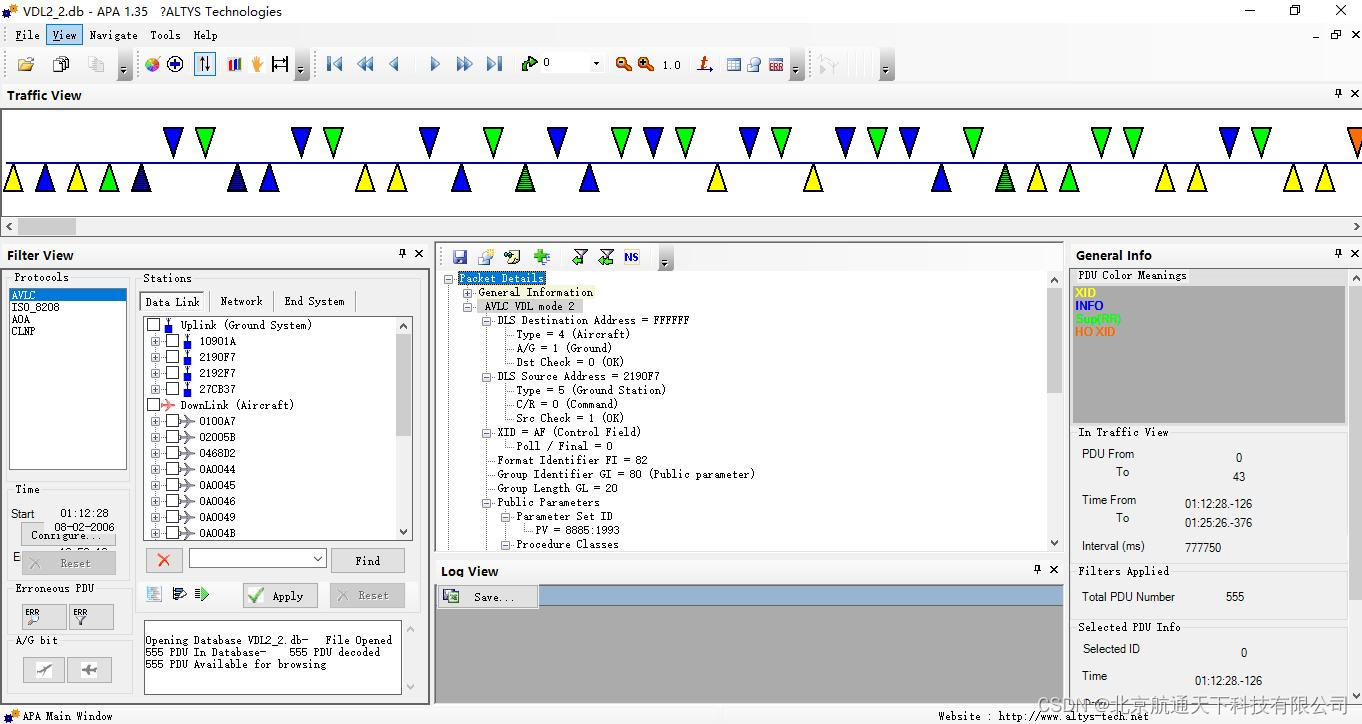
Task: Select the orange hand pan tool
Action: (257, 64)
